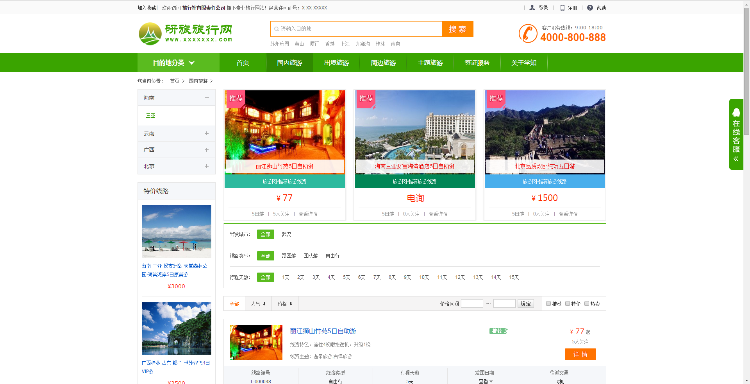Open the last navigation item in the green bar

tap(524, 63)
